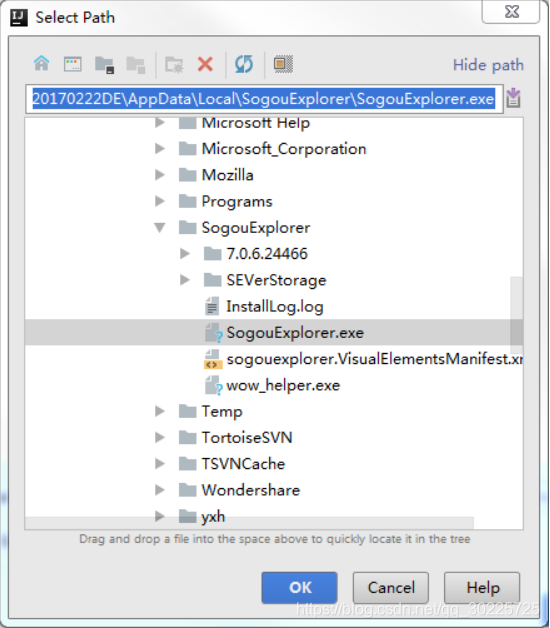Close the Select Path dialog
550x628 pixels.
[x=511, y=12]
